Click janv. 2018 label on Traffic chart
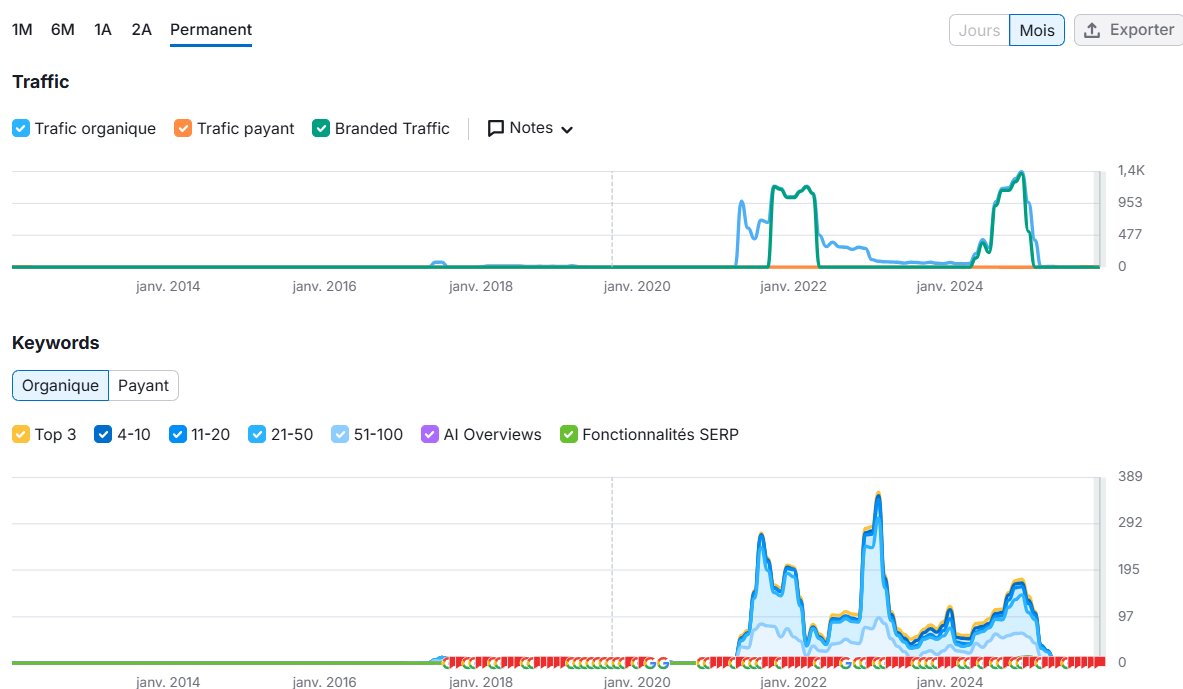 [481, 287]
